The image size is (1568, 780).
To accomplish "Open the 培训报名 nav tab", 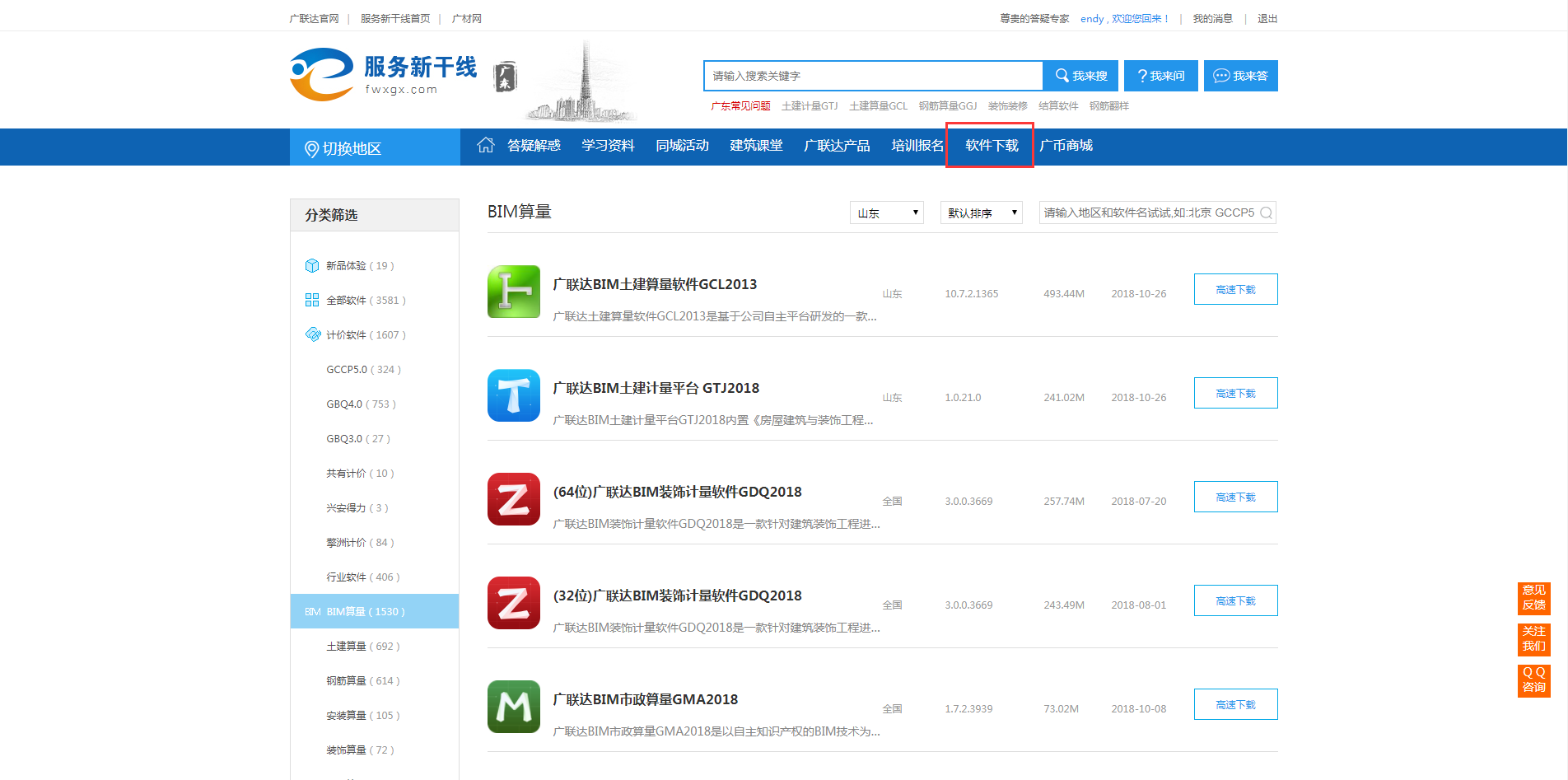I will 917,146.
